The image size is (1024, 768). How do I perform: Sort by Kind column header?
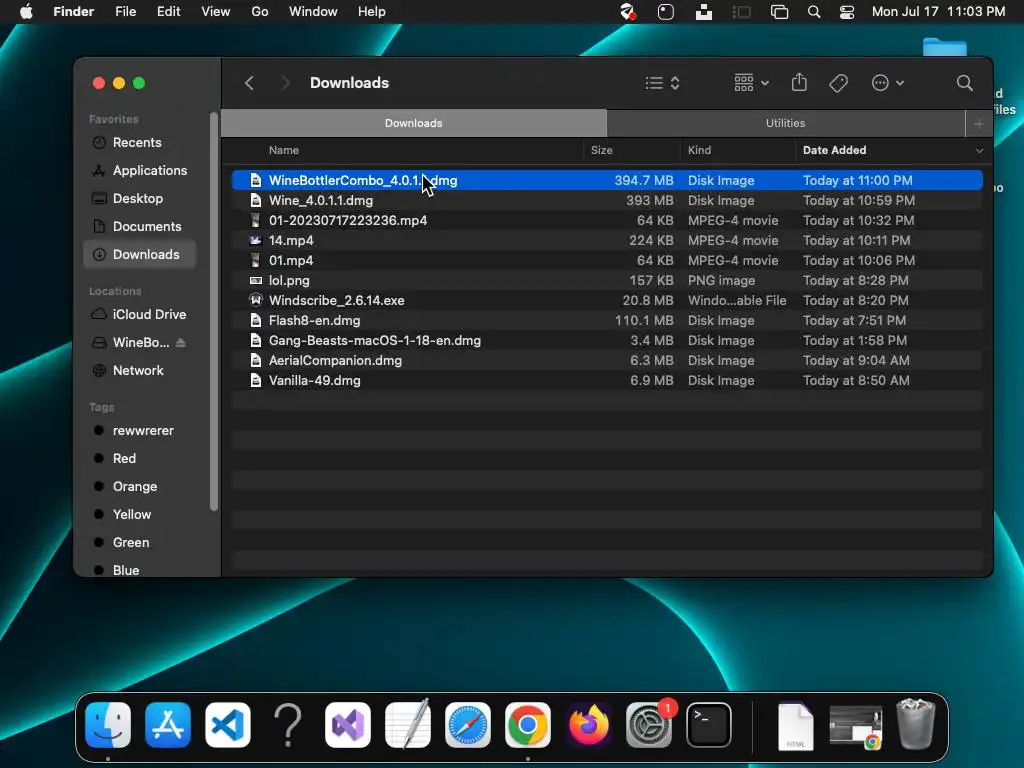699,150
